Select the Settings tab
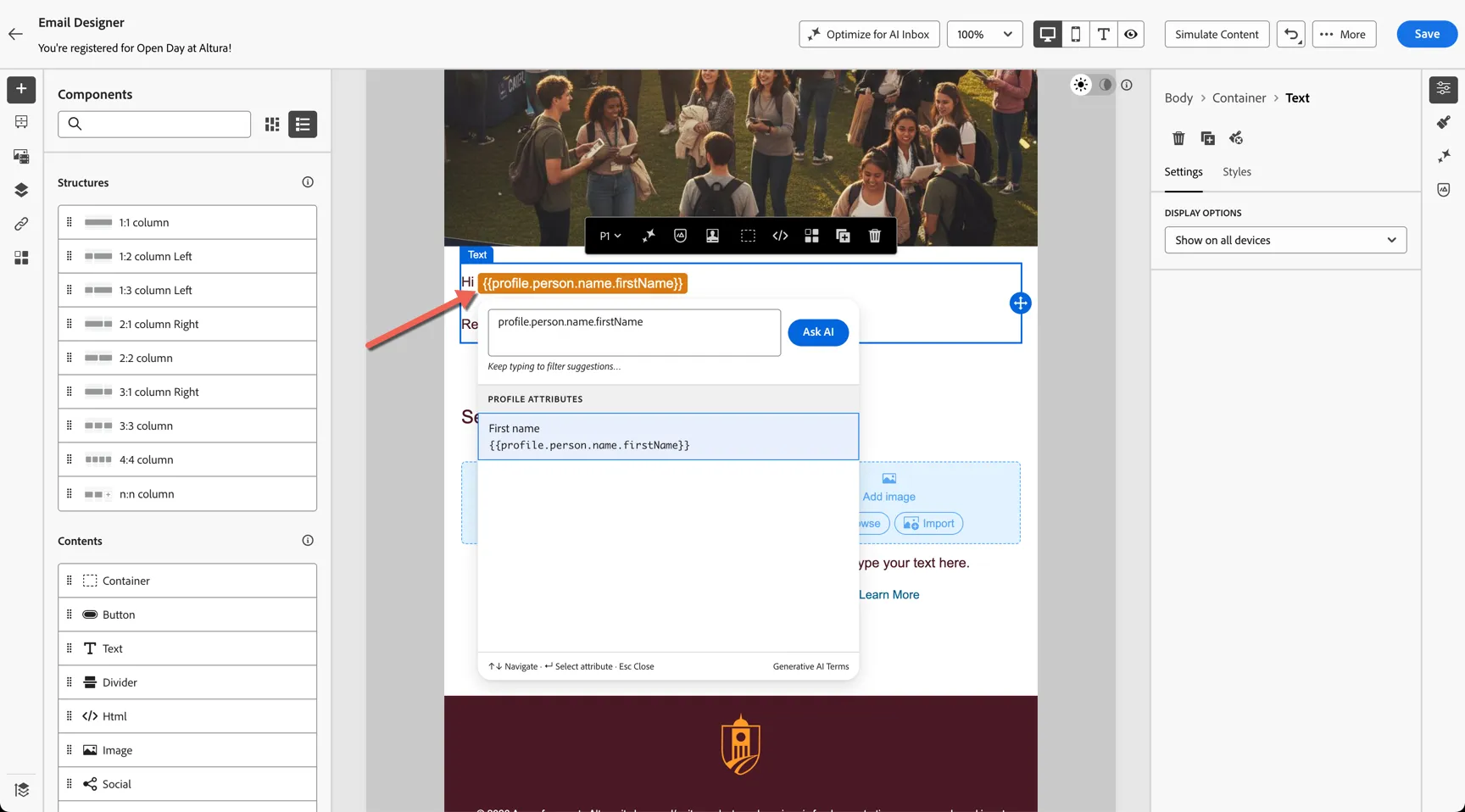 pos(1183,172)
